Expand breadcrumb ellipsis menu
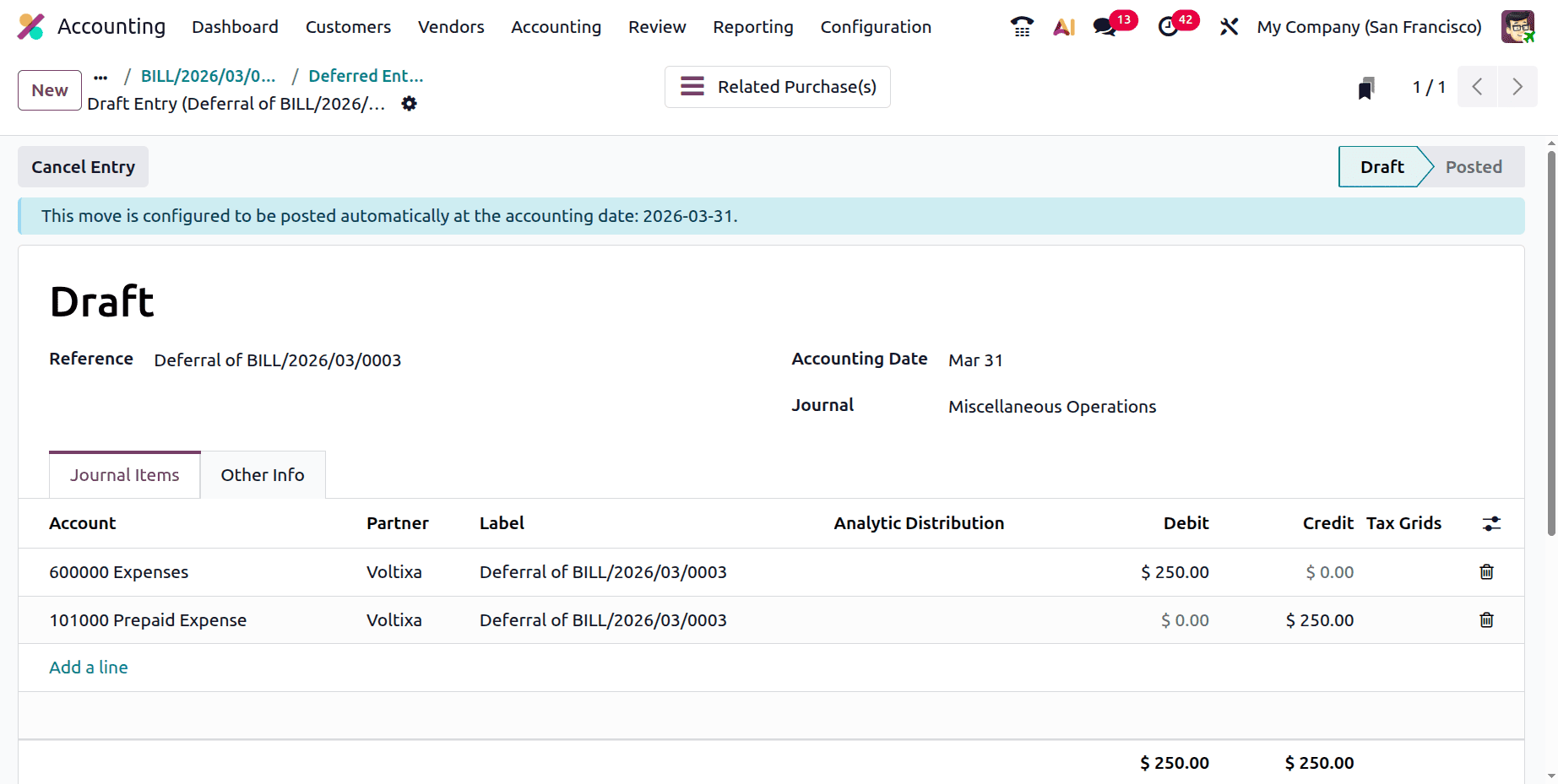Image resolution: width=1558 pixels, height=784 pixels. (x=100, y=77)
